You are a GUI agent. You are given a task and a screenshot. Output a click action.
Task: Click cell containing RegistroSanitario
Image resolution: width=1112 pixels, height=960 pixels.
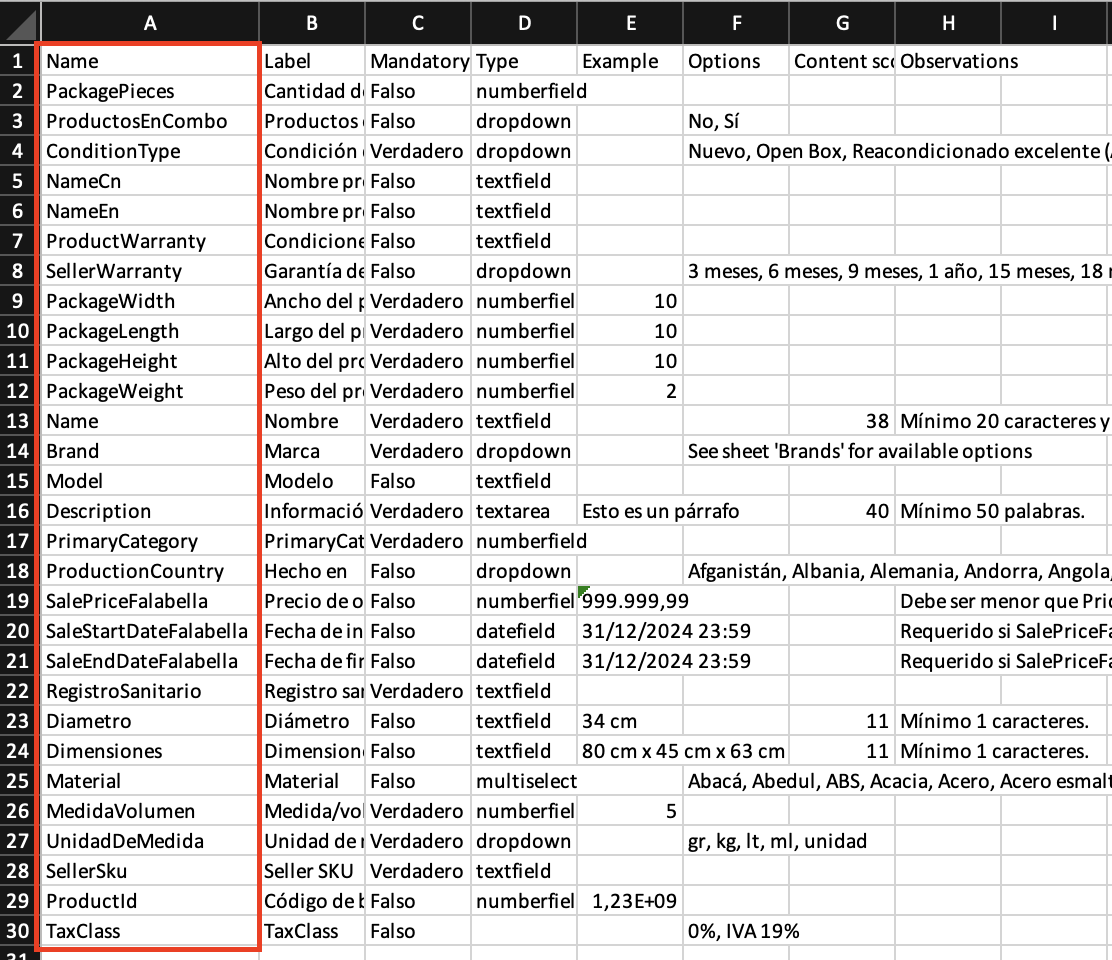(x=150, y=691)
